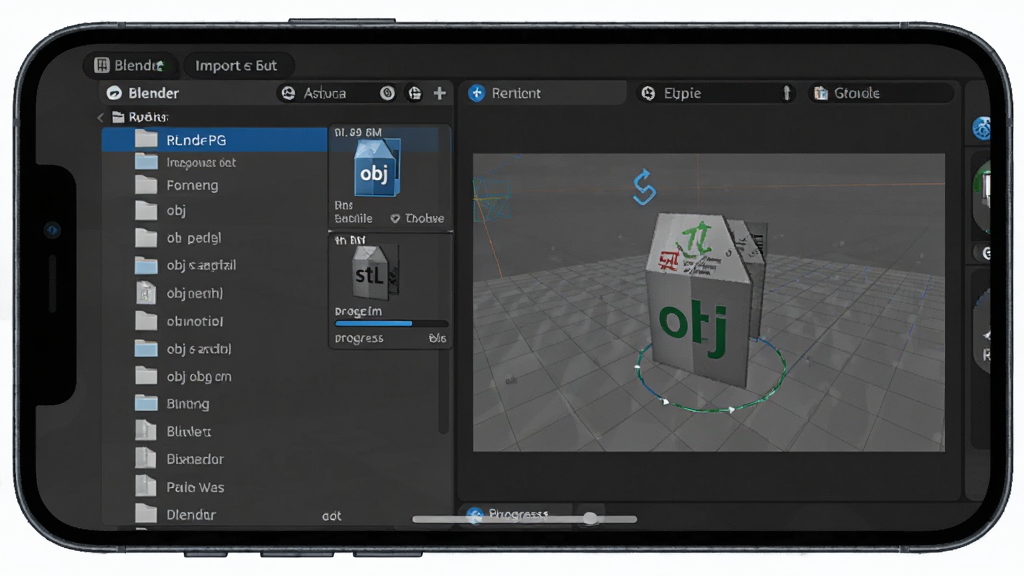Click the icon beside Elypie

(x=648, y=93)
